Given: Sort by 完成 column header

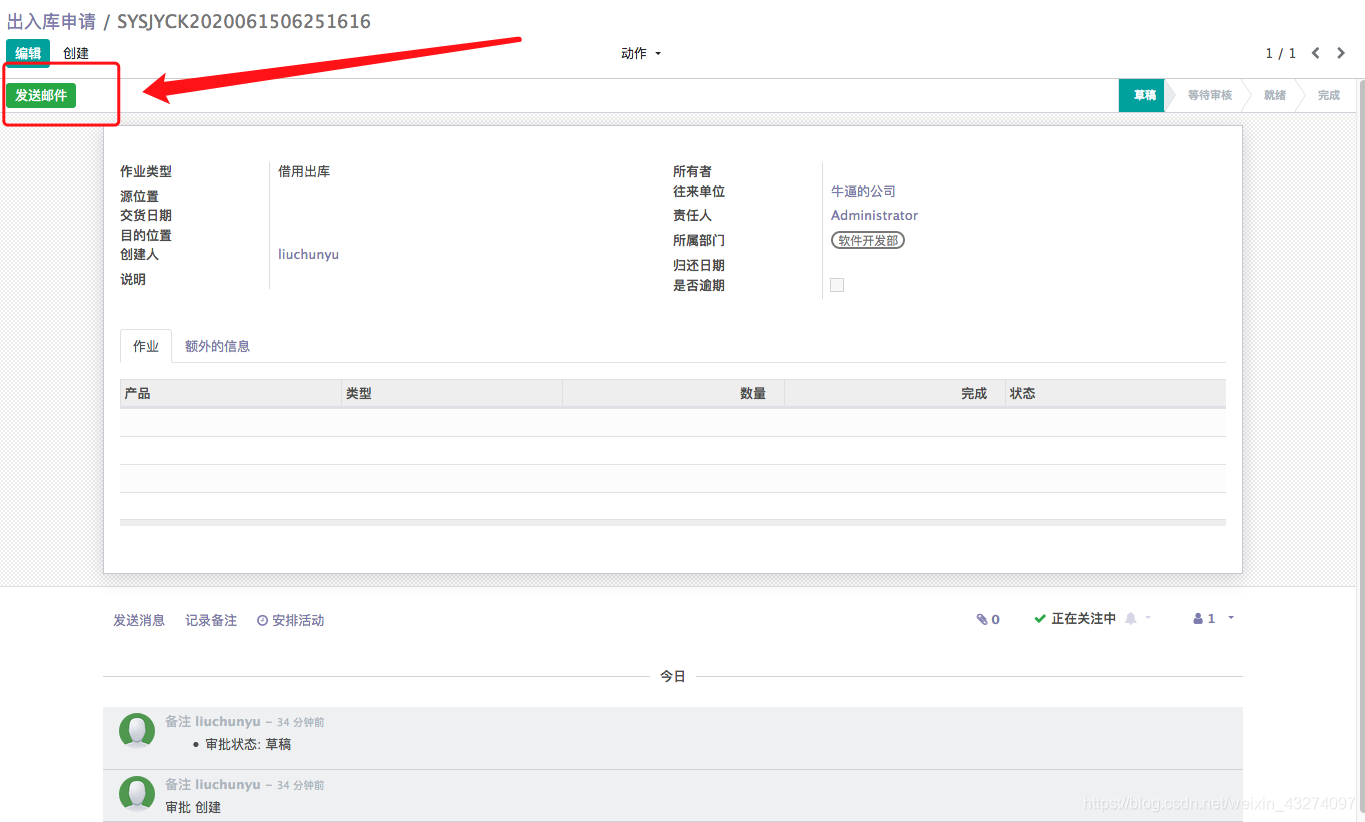Looking at the screenshot, I should 895,393.
